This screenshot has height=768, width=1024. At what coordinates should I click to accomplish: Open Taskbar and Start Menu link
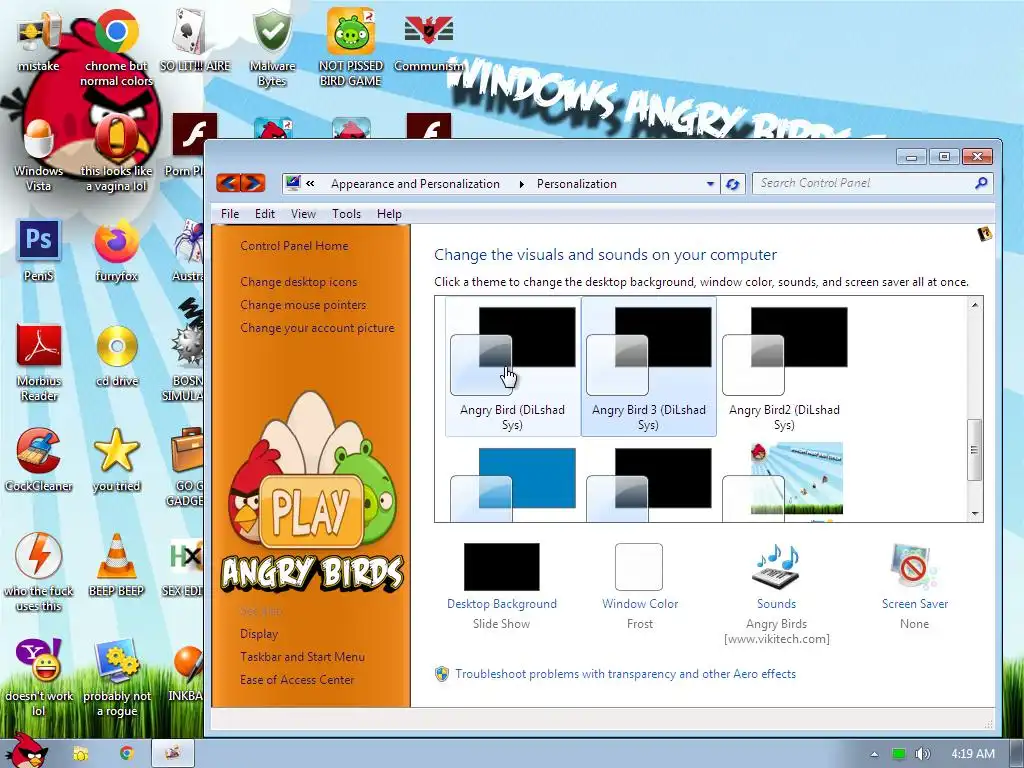tap(302, 657)
